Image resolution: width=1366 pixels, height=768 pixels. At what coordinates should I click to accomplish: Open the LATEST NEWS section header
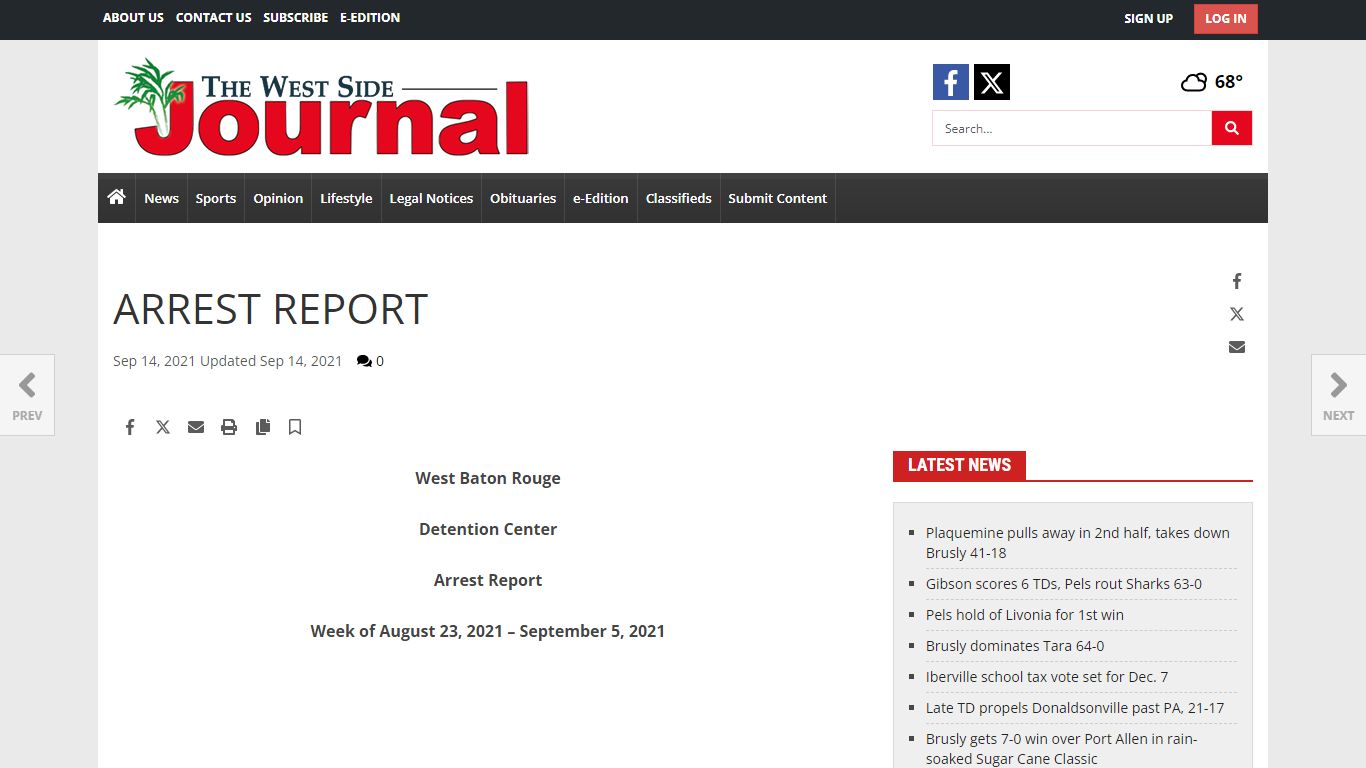959,465
